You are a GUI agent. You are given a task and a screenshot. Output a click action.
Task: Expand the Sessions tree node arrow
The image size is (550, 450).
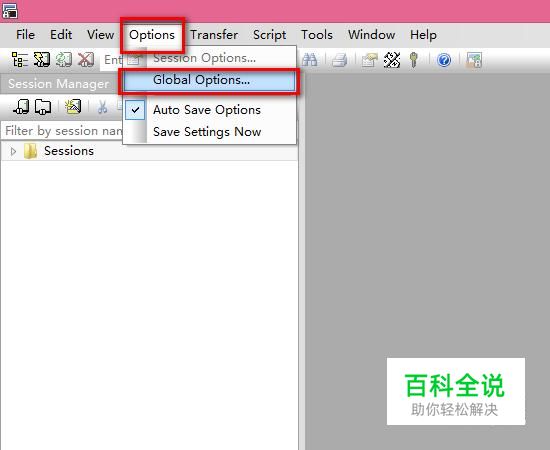coord(13,152)
